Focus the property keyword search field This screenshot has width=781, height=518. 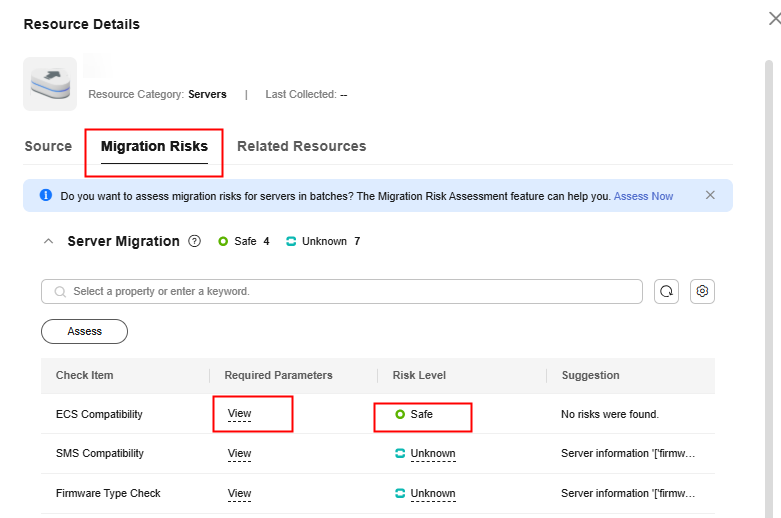[350, 291]
